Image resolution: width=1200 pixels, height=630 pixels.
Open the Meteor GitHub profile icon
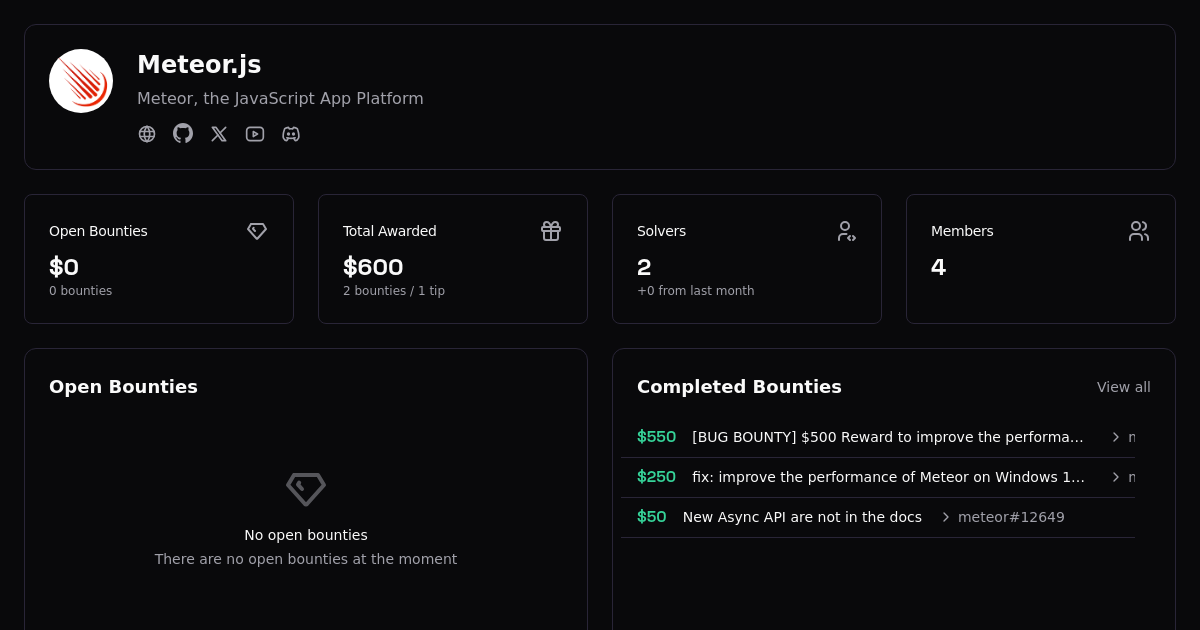pos(183,133)
